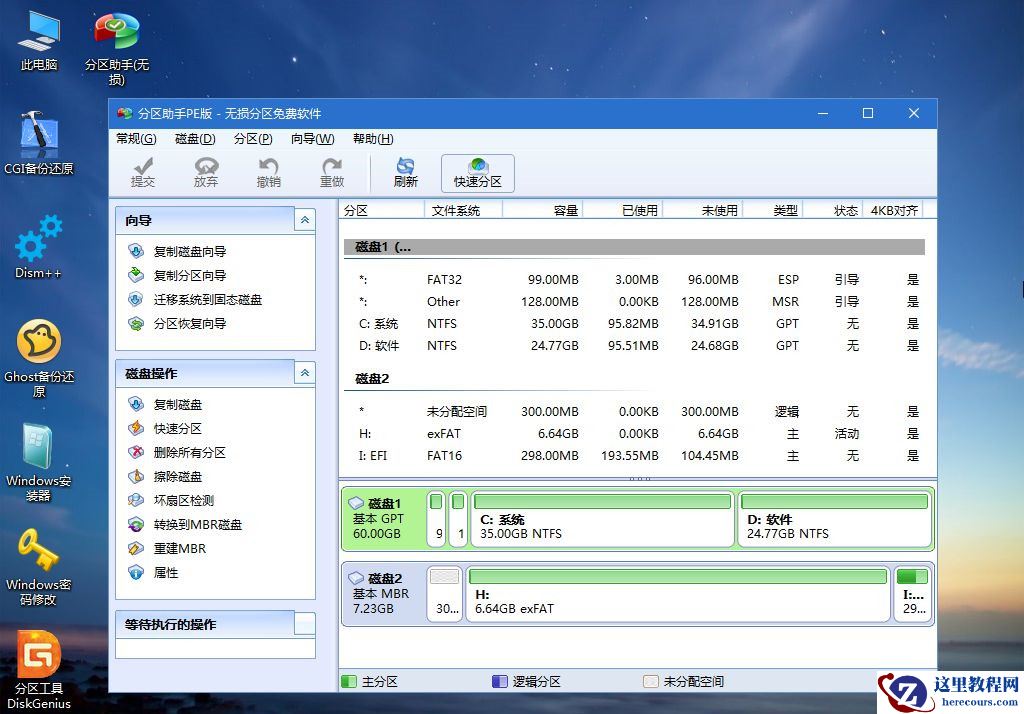1024x714 pixels.
Task: Collapse the 磁盘操作 panel
Action: click(x=304, y=372)
